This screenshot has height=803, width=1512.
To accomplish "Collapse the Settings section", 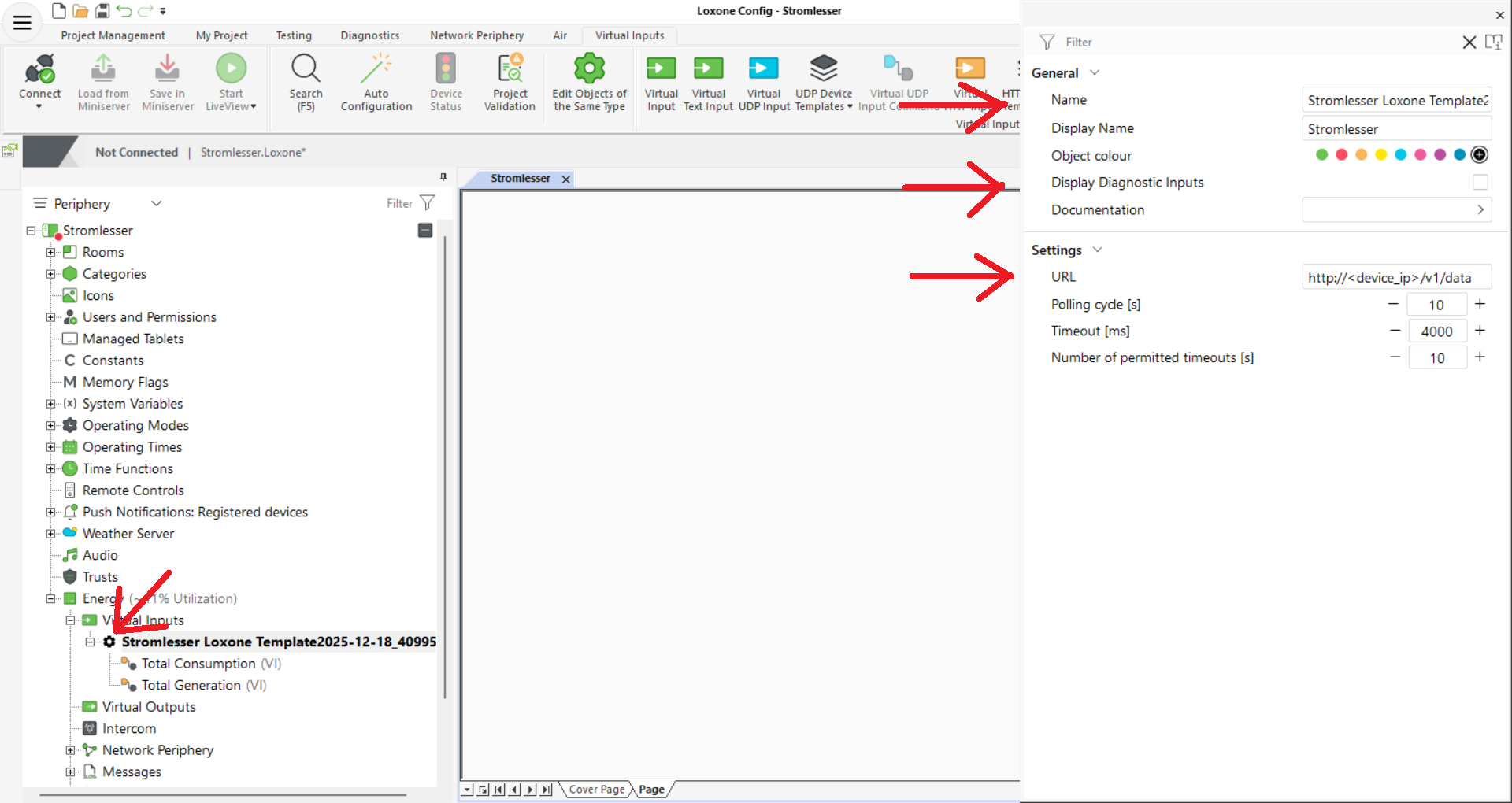I will point(1097,250).
